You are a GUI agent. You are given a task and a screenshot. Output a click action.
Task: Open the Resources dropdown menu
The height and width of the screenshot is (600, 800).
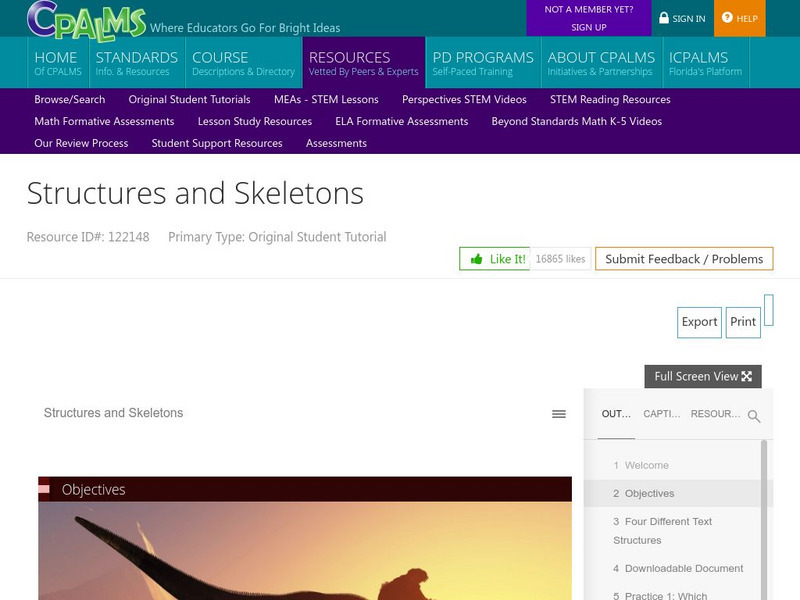point(363,63)
